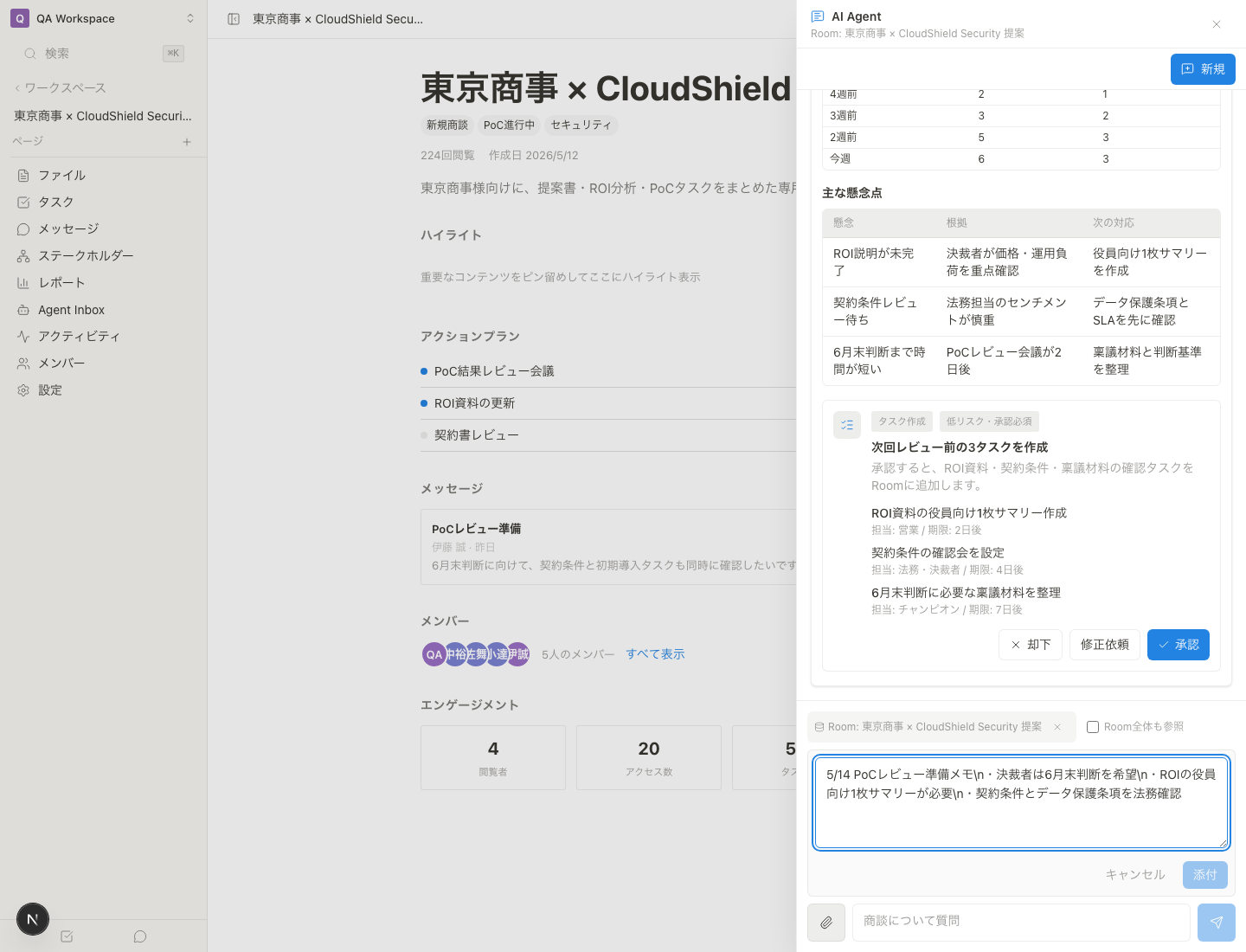Viewport: 1246px width, 952px height.
Task: Click キャンセル below the memo text area
Action: pos(1135,875)
